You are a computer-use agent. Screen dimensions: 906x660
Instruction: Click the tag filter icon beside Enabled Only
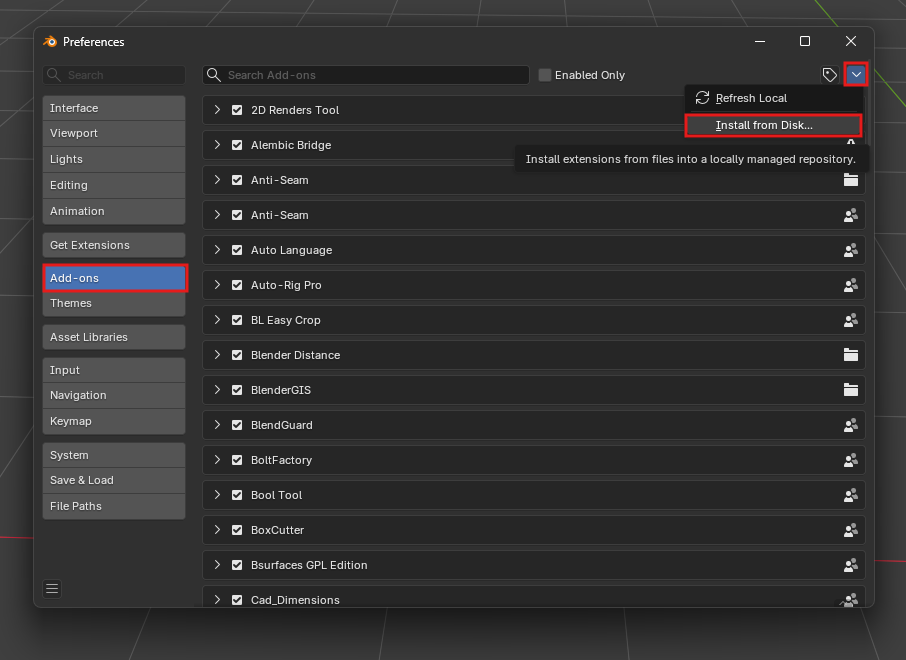tap(830, 75)
